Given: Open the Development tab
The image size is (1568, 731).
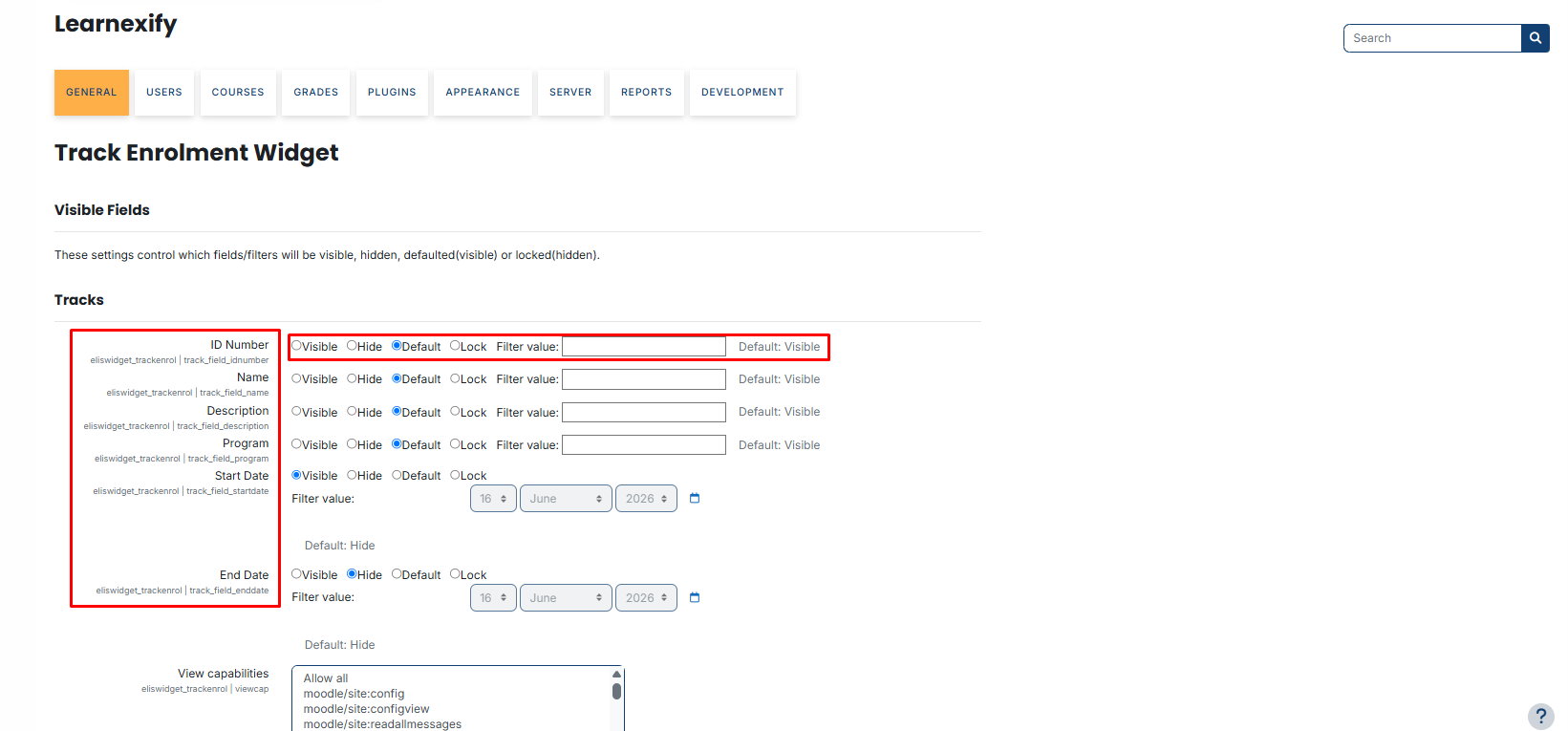Looking at the screenshot, I should point(742,93).
